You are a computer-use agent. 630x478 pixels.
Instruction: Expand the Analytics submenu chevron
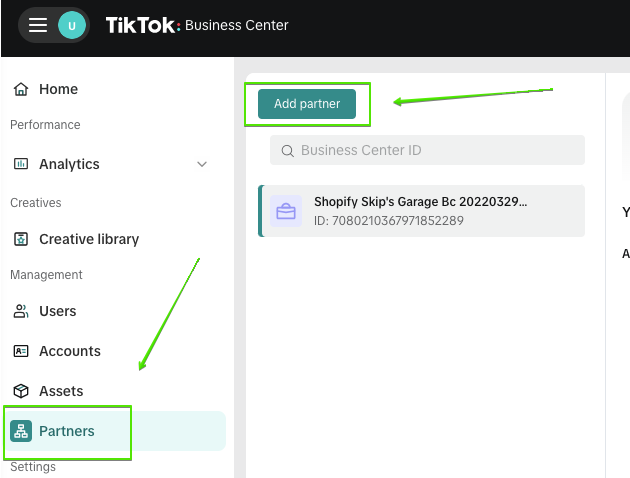(x=202, y=164)
